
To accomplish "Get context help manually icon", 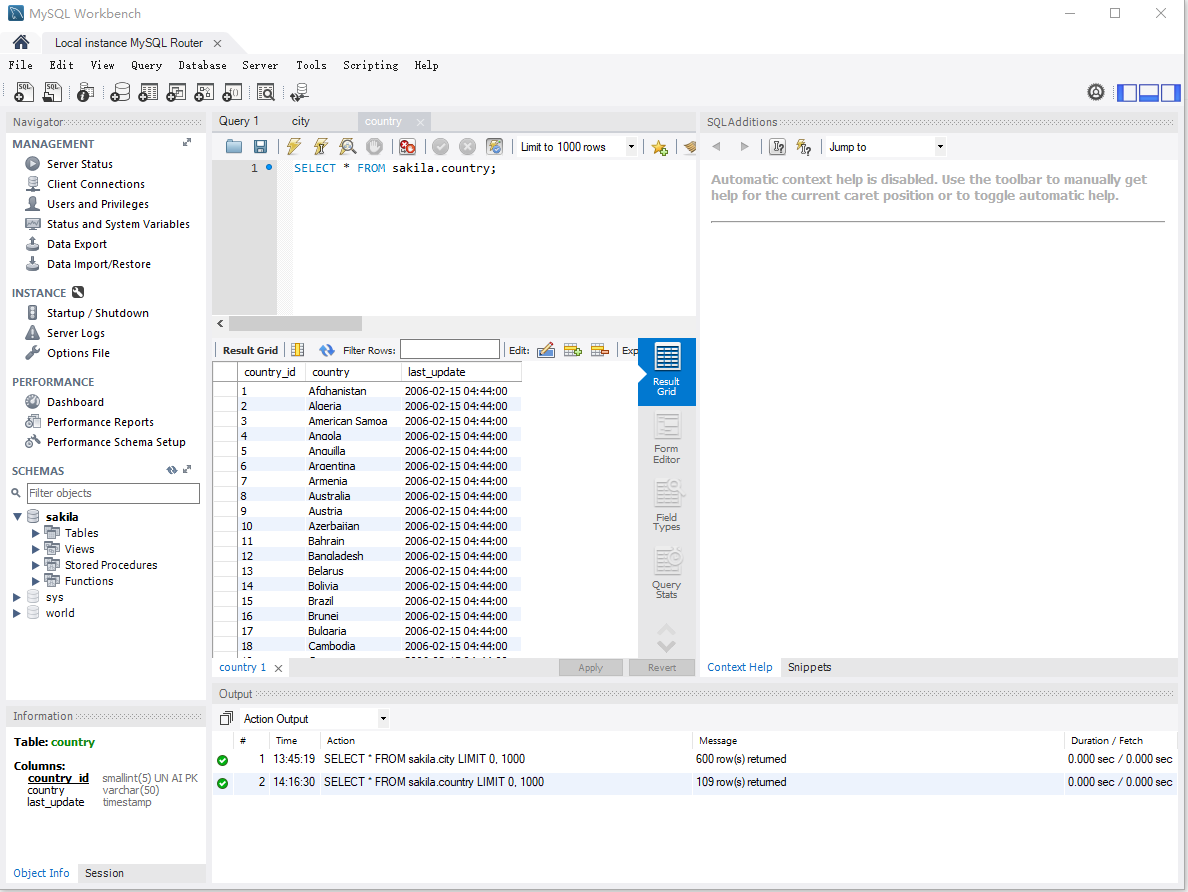I will coord(777,147).
